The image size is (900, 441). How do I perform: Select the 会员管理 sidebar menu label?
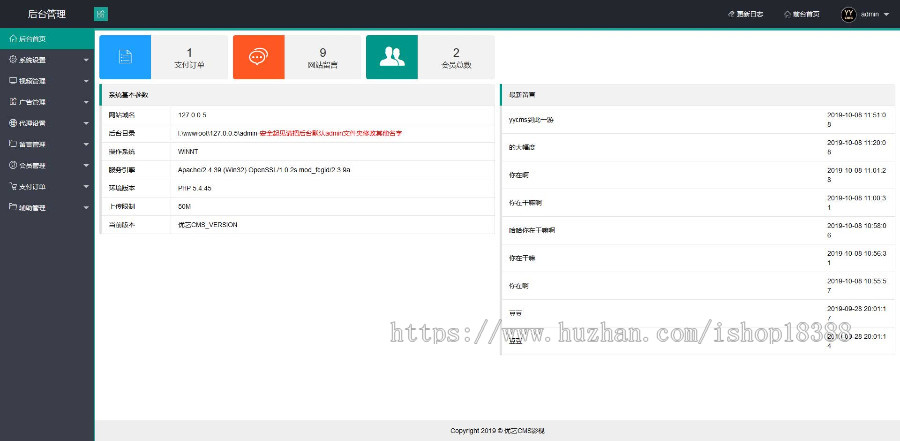point(32,165)
